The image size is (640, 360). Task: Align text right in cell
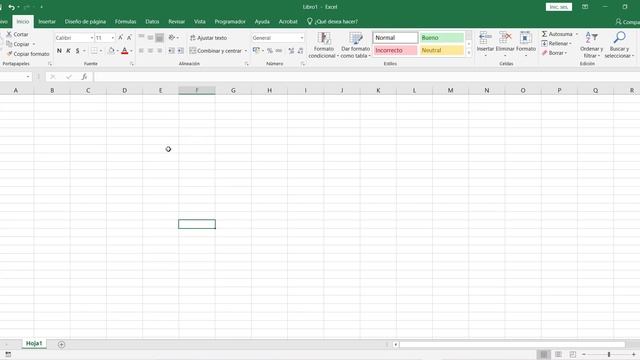pyautogui.click(x=160, y=51)
